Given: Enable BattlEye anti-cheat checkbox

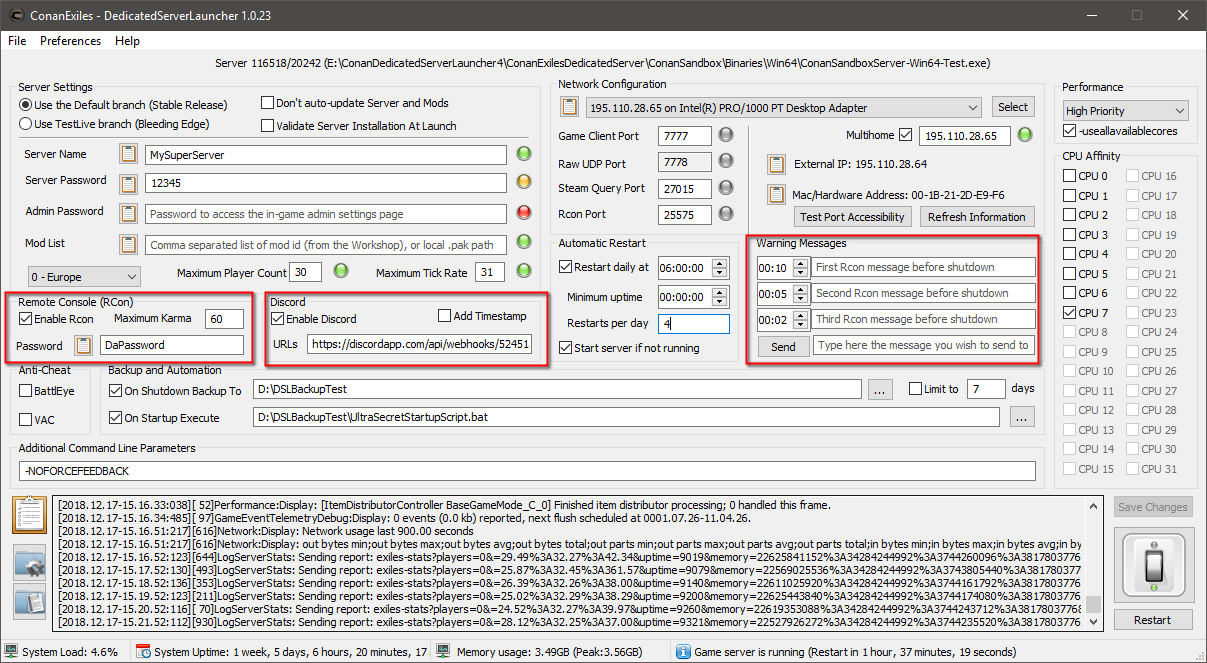Looking at the screenshot, I should [x=26, y=391].
